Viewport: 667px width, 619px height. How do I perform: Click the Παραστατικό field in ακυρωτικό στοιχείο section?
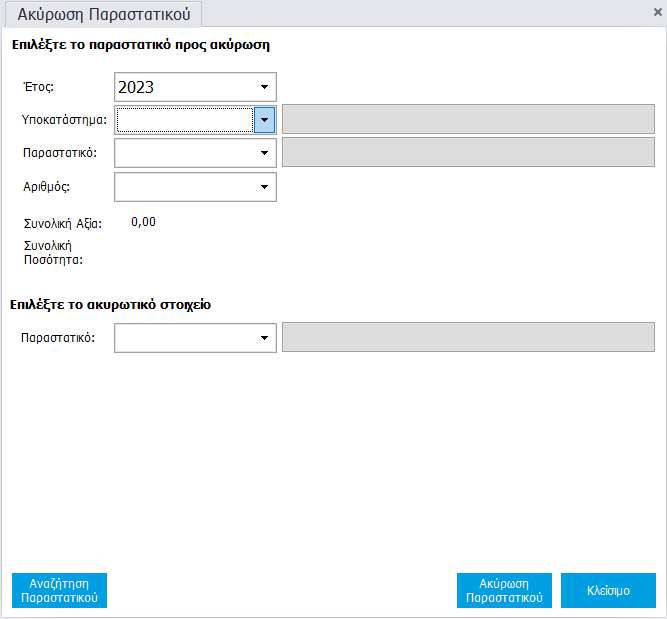click(x=184, y=338)
